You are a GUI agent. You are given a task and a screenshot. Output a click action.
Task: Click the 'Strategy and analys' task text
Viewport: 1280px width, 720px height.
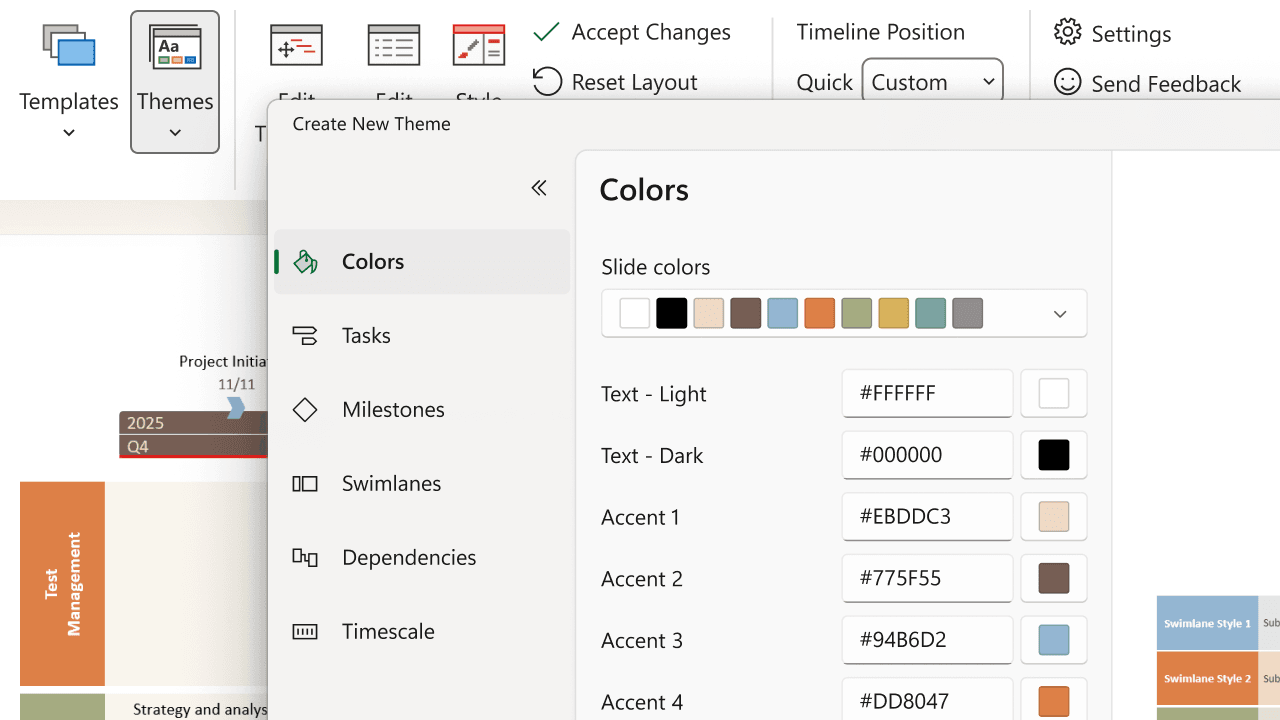200,709
